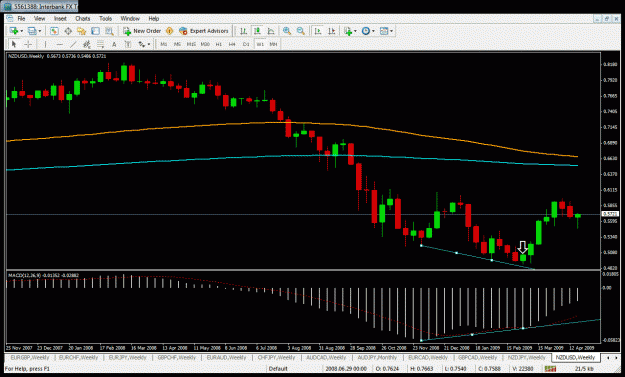
Task: Open the Profiles toolbar icon
Action: 32,31
